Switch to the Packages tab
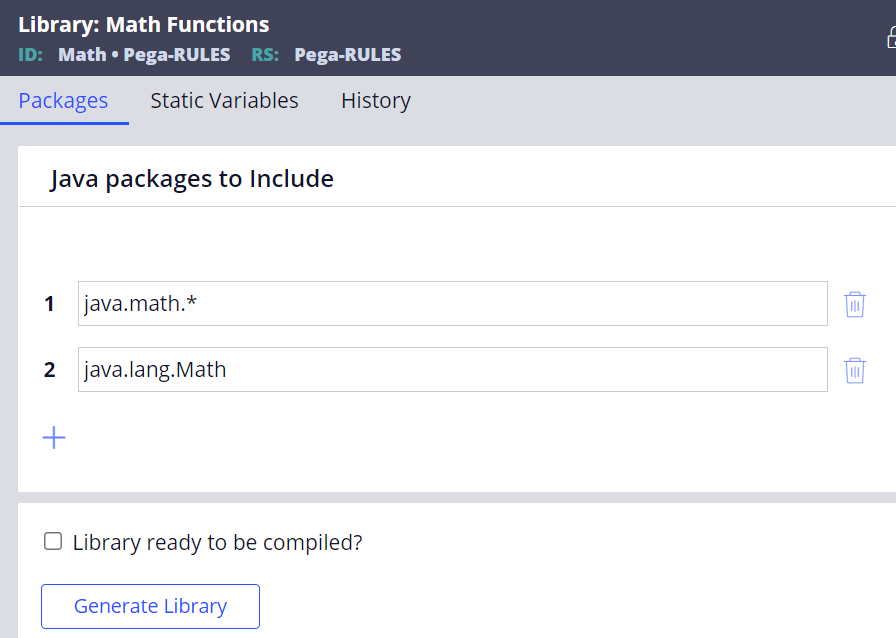Viewport: 896px width, 638px height. pos(63,101)
